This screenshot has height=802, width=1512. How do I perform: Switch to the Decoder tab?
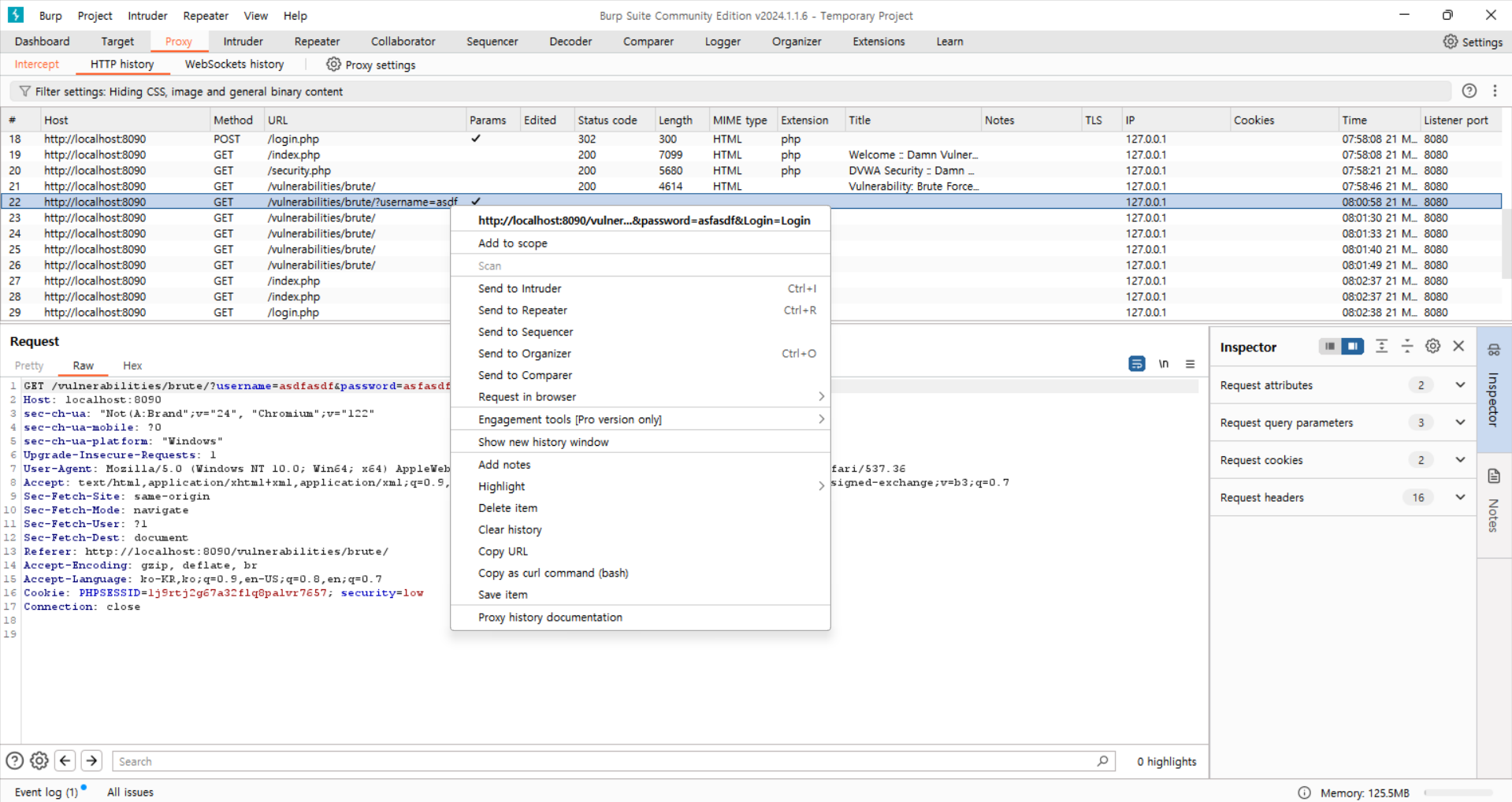coord(570,42)
